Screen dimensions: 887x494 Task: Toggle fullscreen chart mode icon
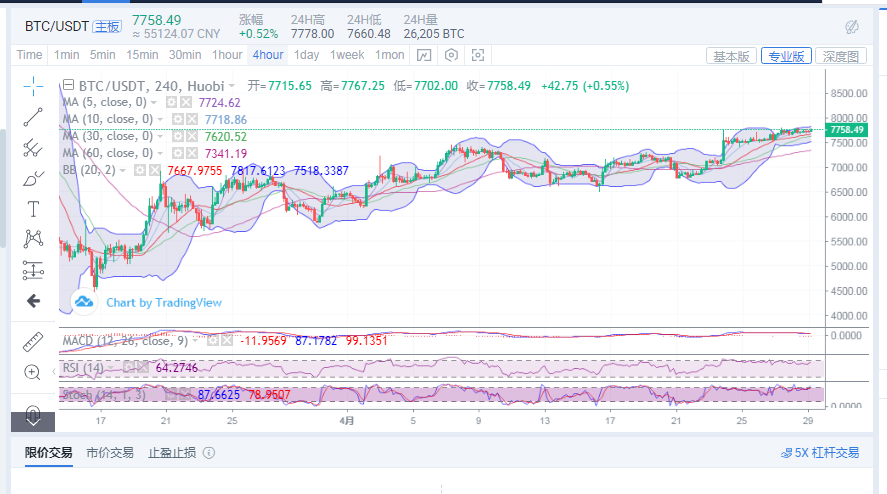tap(478, 55)
